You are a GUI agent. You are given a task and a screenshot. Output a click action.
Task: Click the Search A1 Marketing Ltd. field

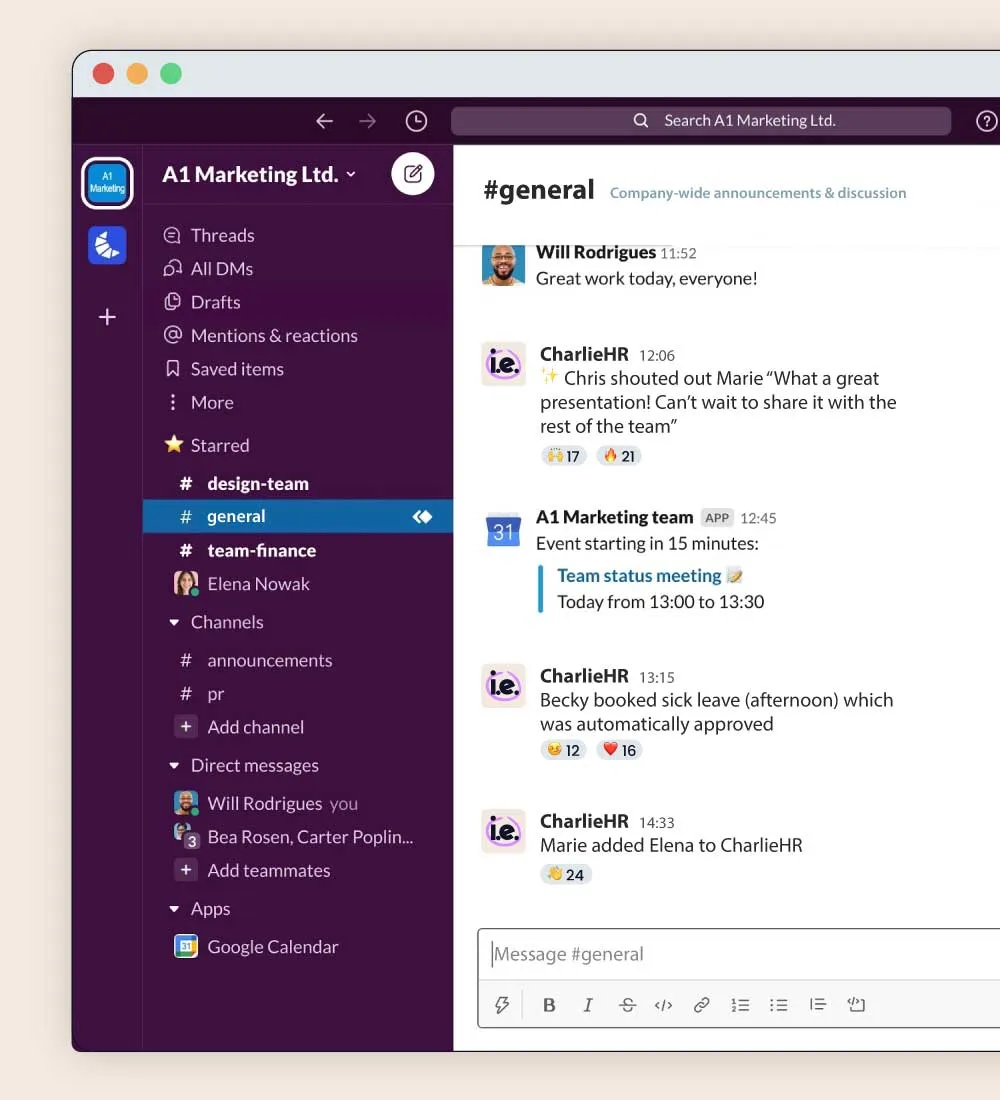coord(701,121)
